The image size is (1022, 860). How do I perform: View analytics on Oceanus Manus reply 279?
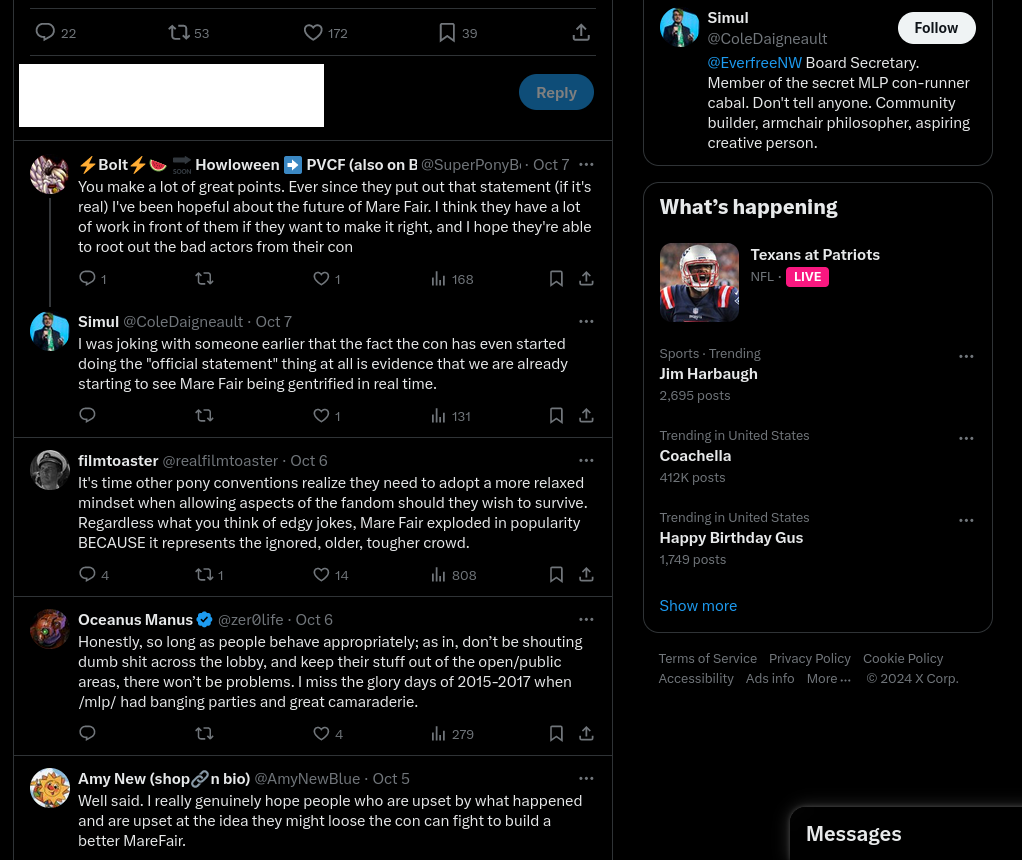(452, 734)
